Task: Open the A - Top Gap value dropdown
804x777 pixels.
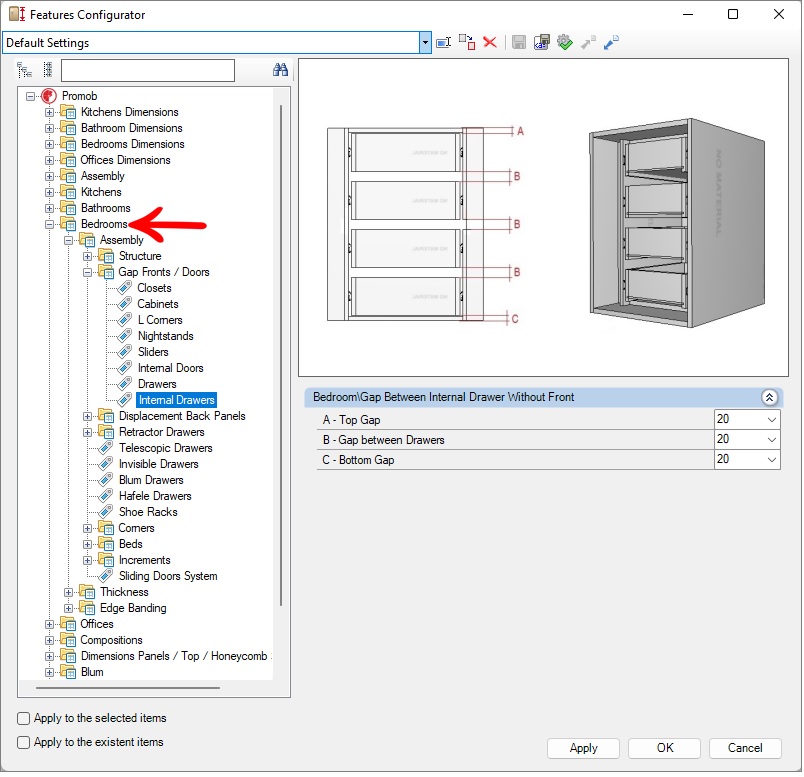Action: click(x=771, y=420)
